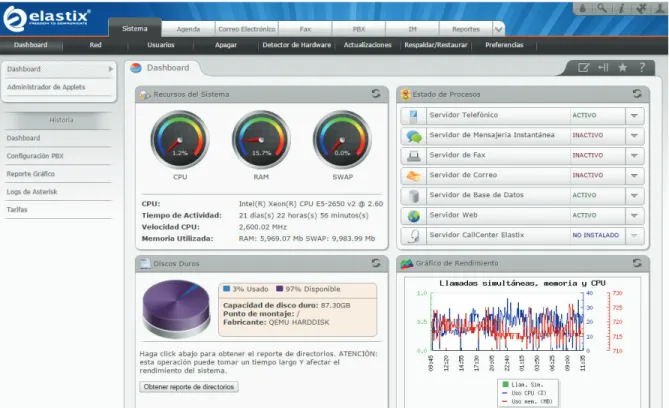
Task: Select Detector de Hardware submenu
Action: click(x=297, y=45)
